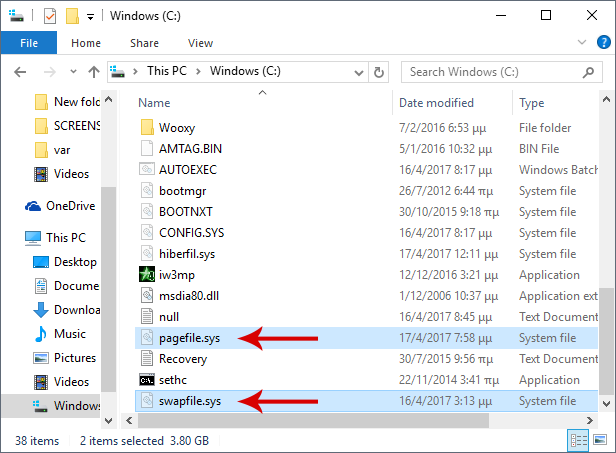Select the hiberfil.sys file icon
Screen dimensions: 616x453
[x=147, y=253]
